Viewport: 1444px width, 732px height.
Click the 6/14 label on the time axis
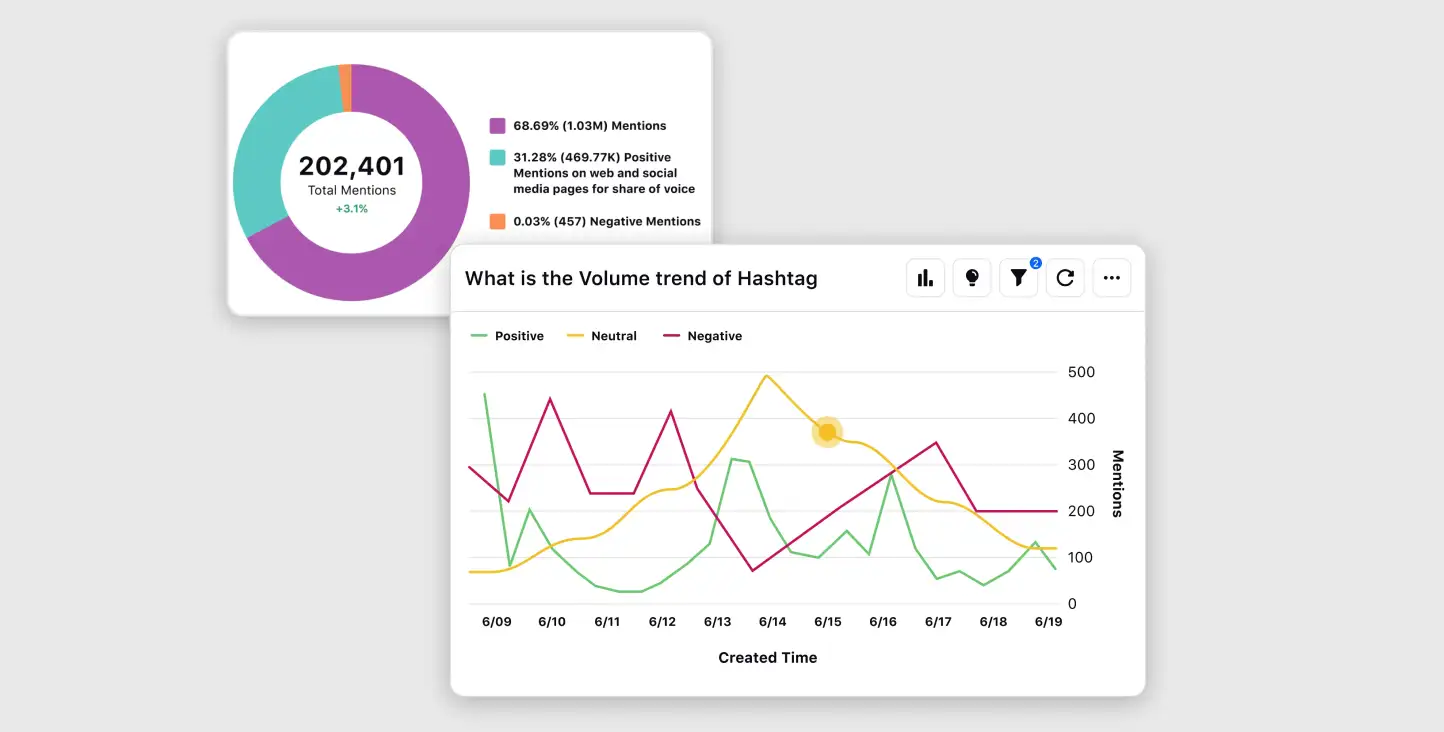[772, 621]
